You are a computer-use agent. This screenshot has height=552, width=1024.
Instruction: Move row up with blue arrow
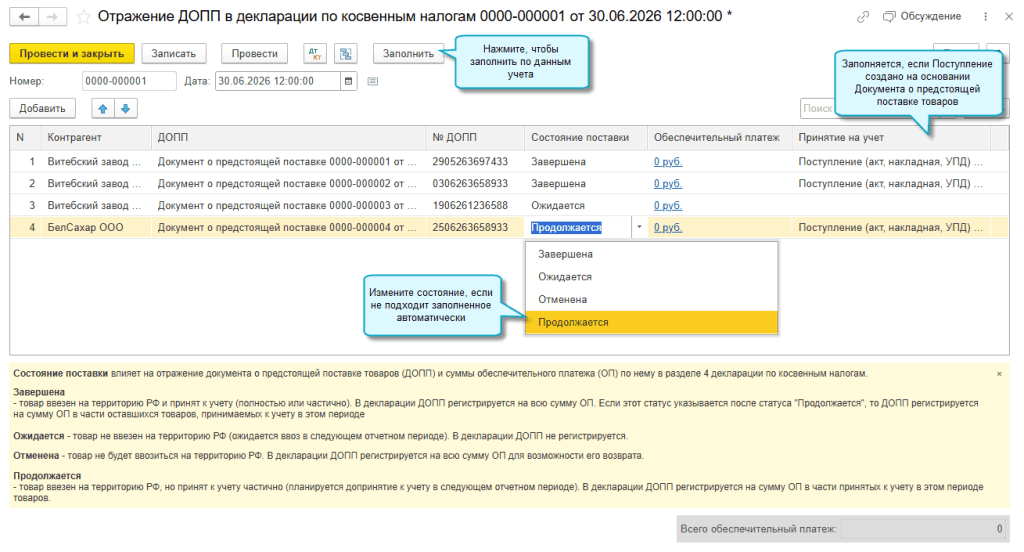pos(103,108)
